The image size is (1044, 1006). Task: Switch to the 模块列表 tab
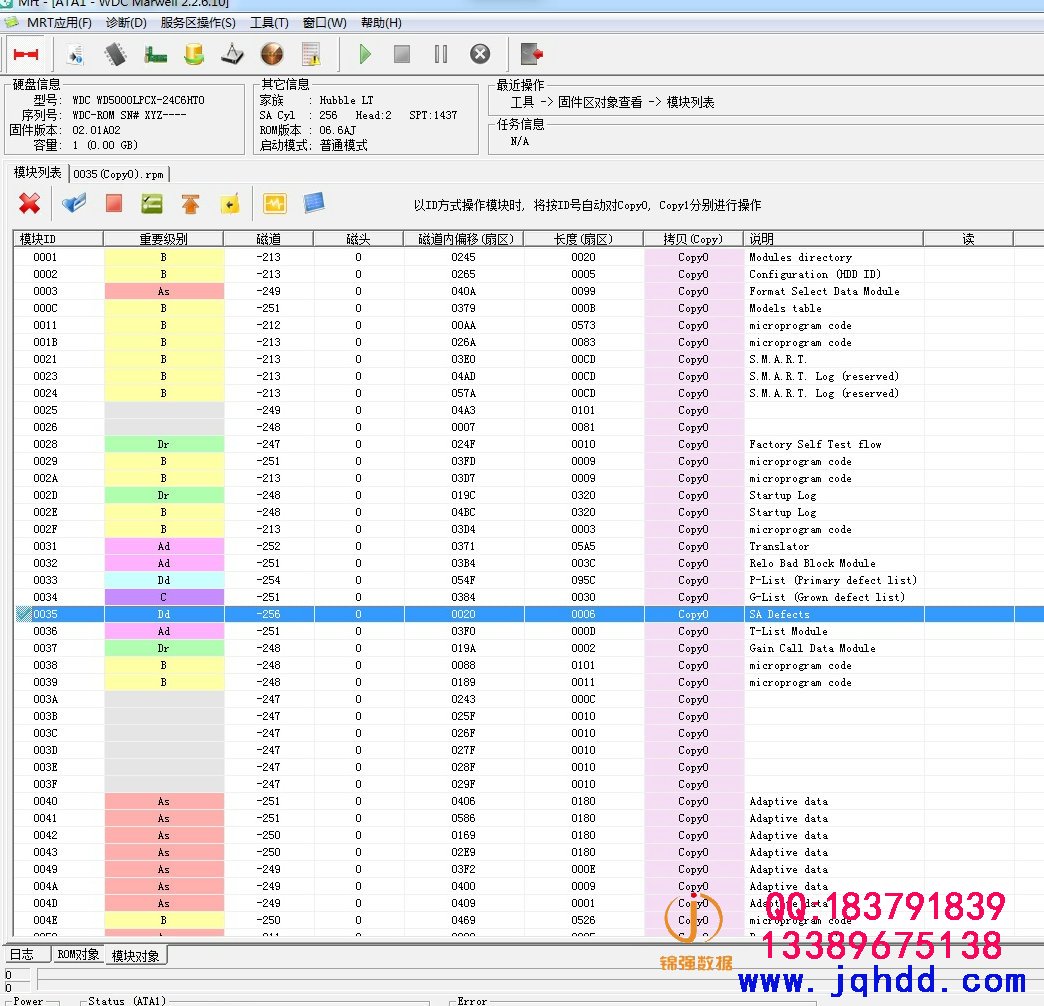[x=37, y=172]
